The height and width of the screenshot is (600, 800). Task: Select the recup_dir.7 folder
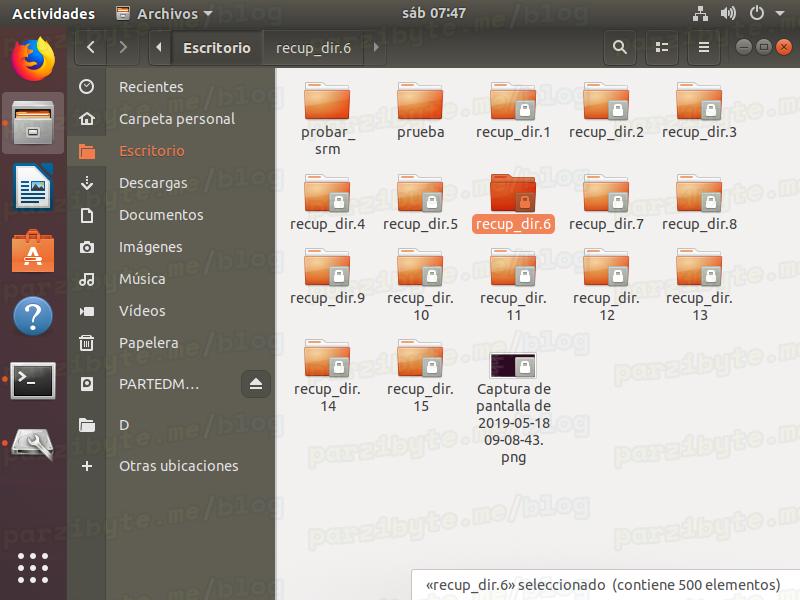pyautogui.click(x=606, y=203)
